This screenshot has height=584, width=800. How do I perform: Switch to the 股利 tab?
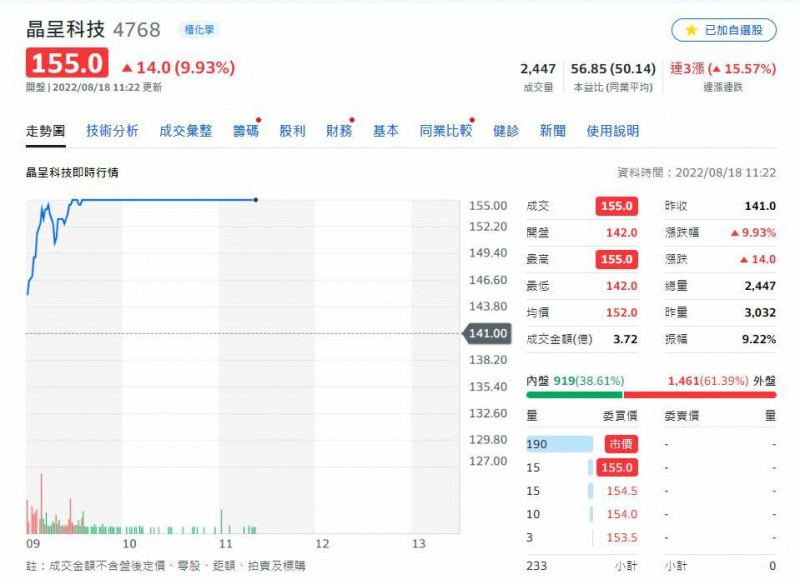click(x=292, y=131)
